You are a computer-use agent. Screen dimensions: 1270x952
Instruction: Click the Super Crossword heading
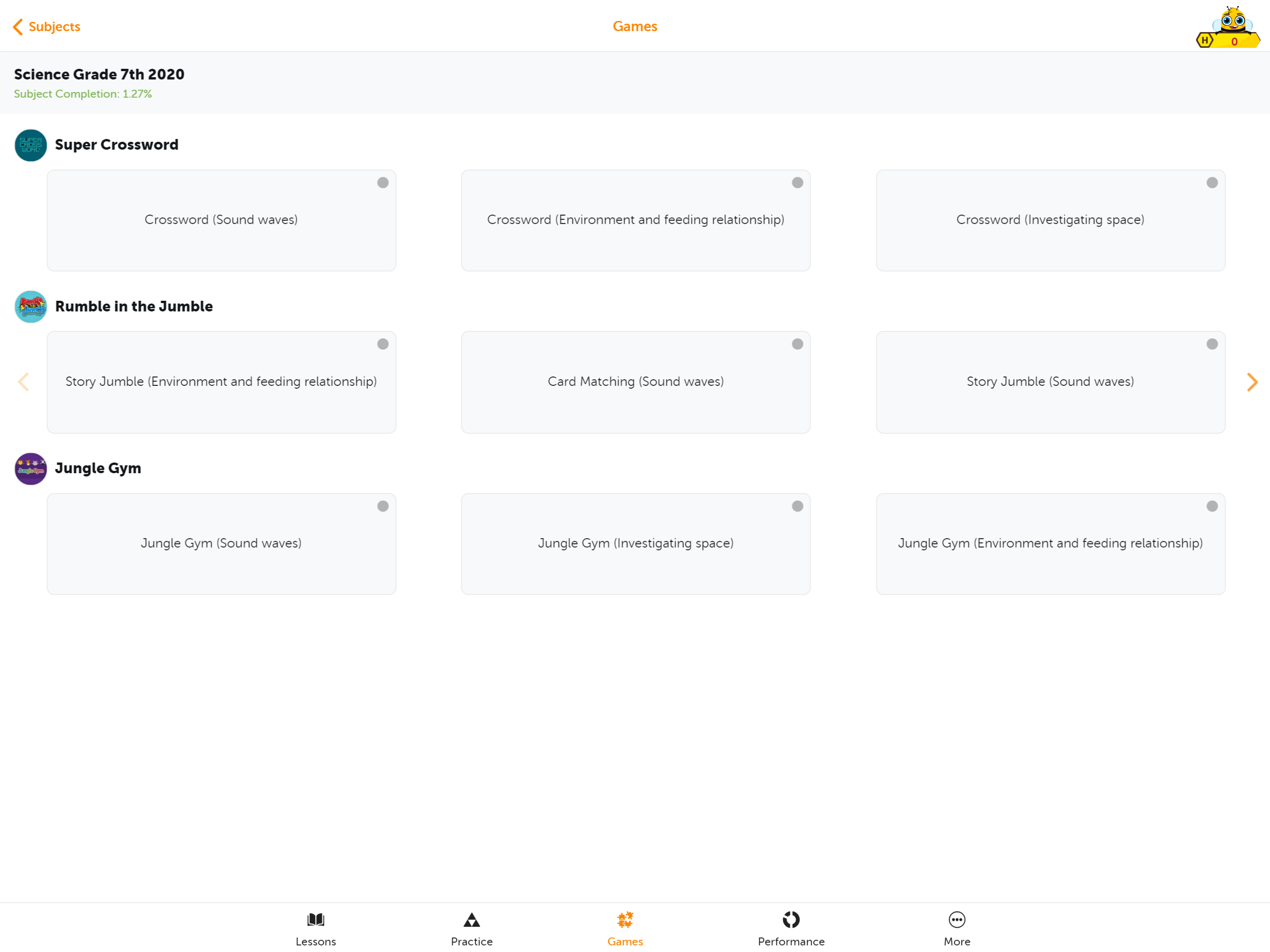click(117, 145)
